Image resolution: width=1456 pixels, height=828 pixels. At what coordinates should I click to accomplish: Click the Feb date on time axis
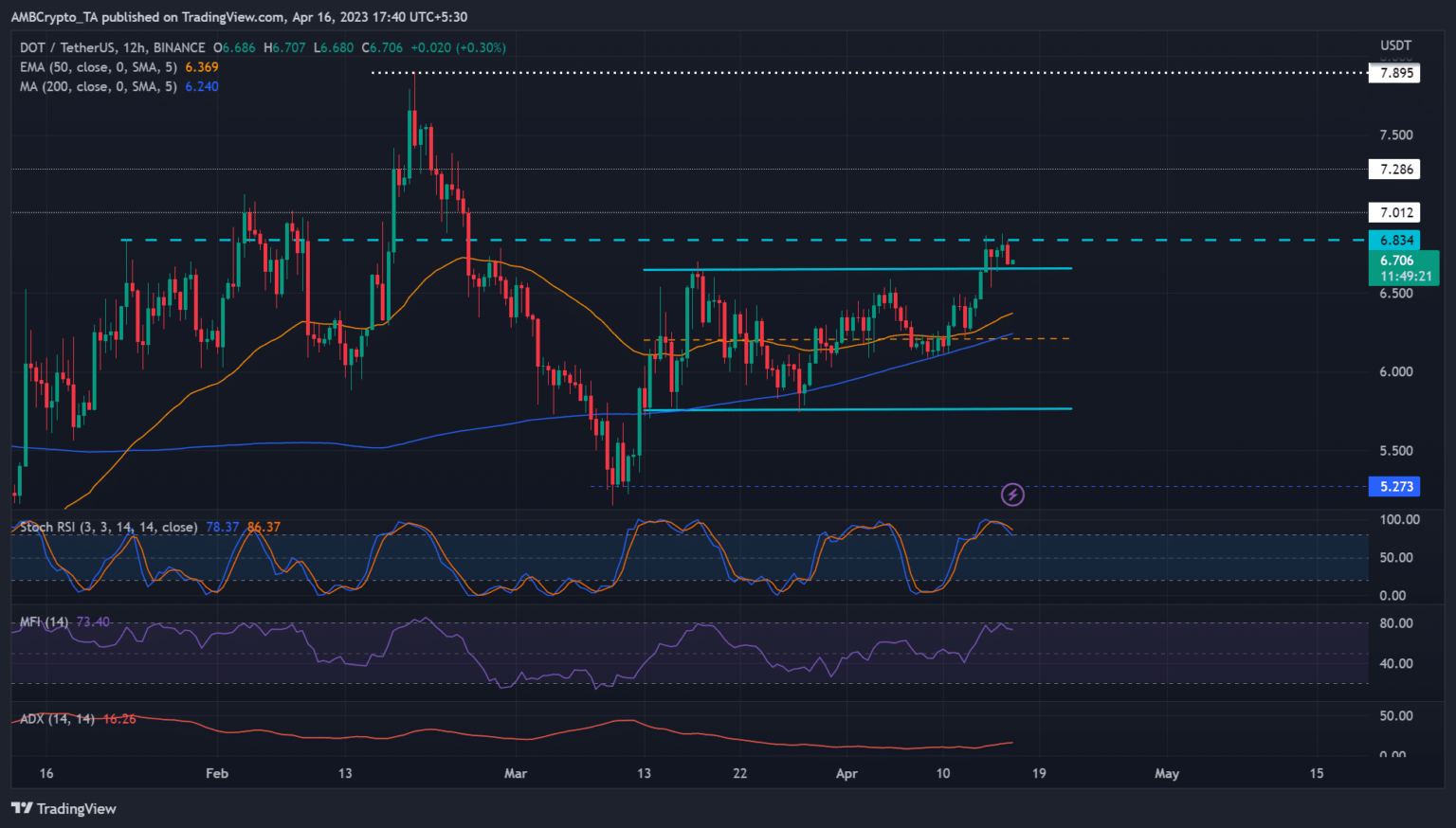coord(217,773)
